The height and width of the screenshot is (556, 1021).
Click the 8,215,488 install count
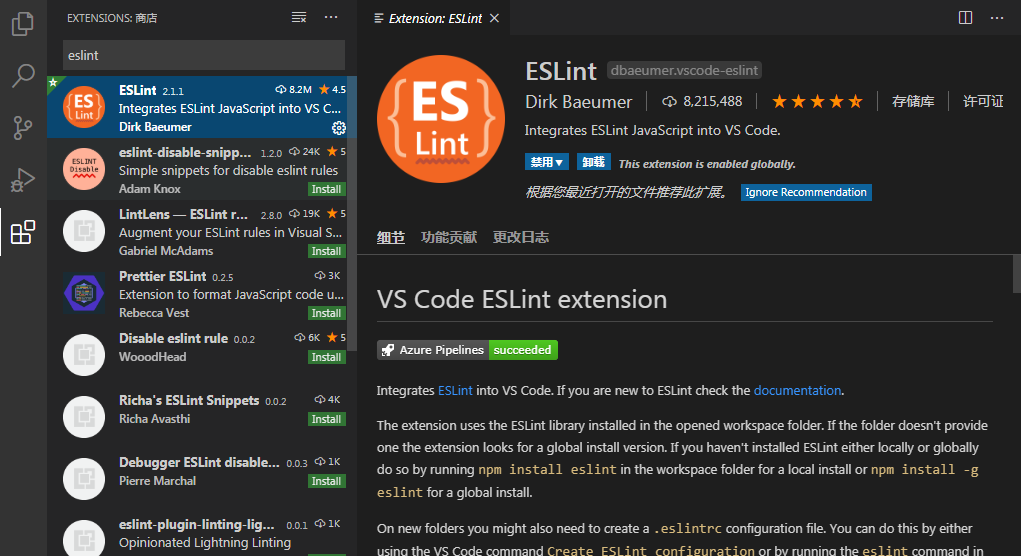[x=703, y=101]
